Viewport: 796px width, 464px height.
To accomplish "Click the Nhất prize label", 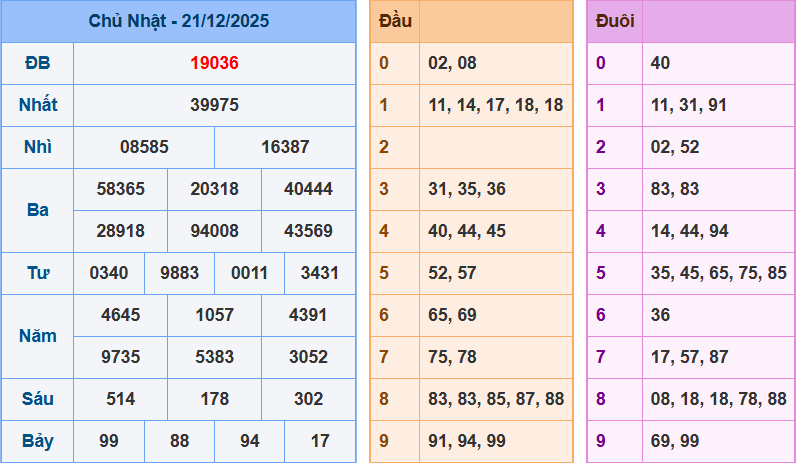I will [37, 105].
